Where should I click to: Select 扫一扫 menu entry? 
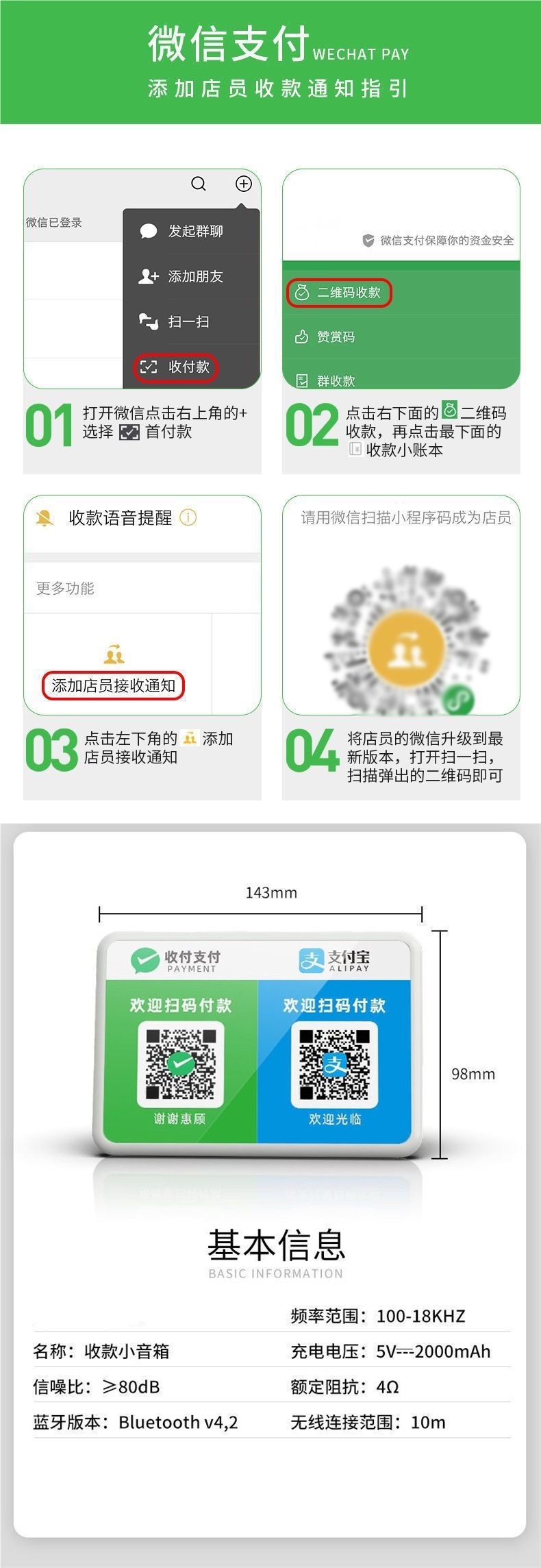[x=192, y=321]
